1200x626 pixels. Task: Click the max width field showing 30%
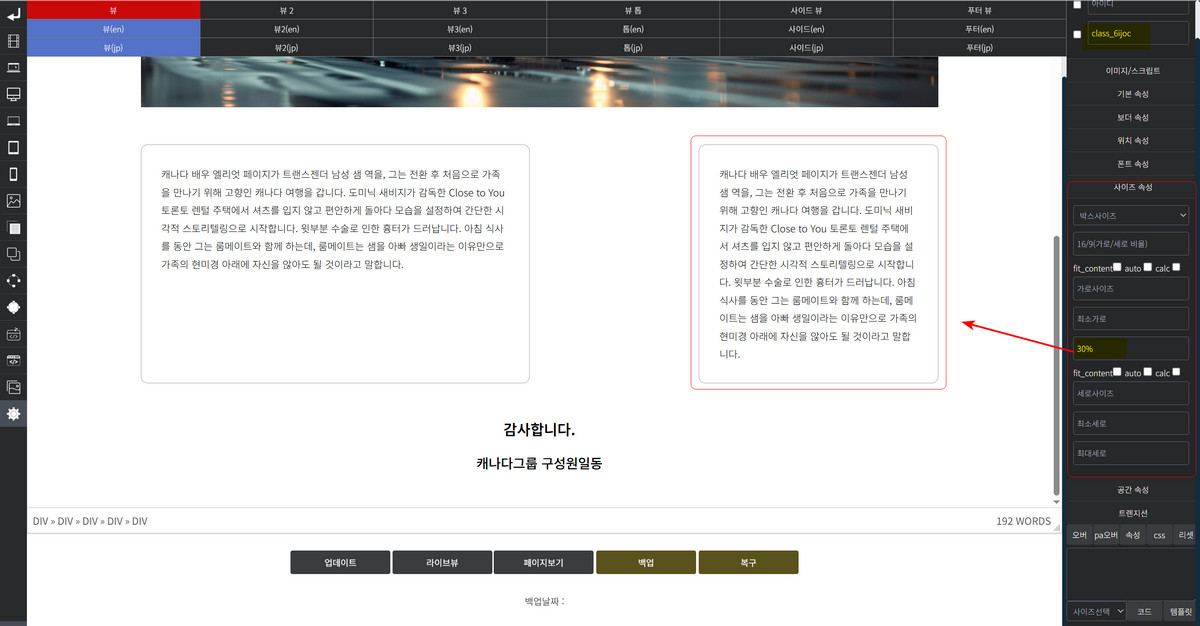(1131, 349)
